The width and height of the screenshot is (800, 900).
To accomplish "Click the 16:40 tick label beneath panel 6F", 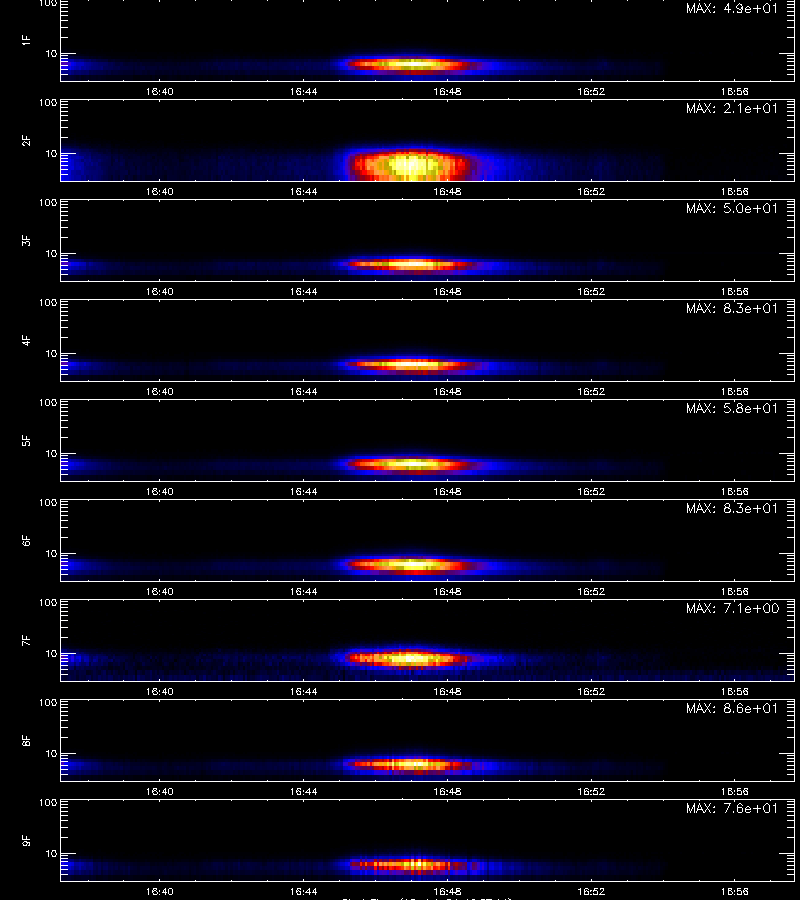I will click(160, 592).
